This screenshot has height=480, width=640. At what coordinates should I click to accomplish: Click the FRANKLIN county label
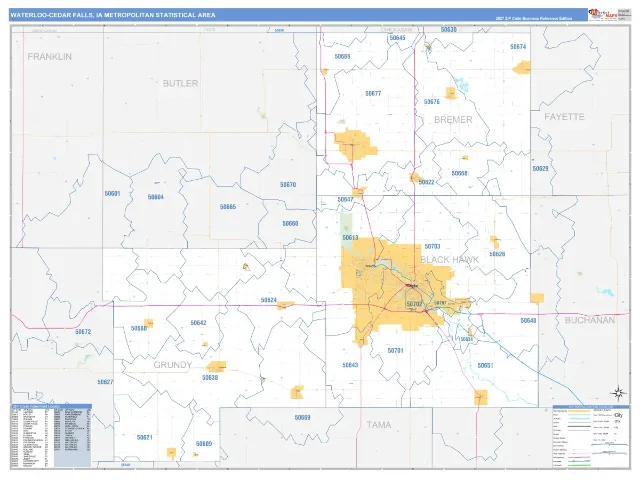(x=49, y=57)
